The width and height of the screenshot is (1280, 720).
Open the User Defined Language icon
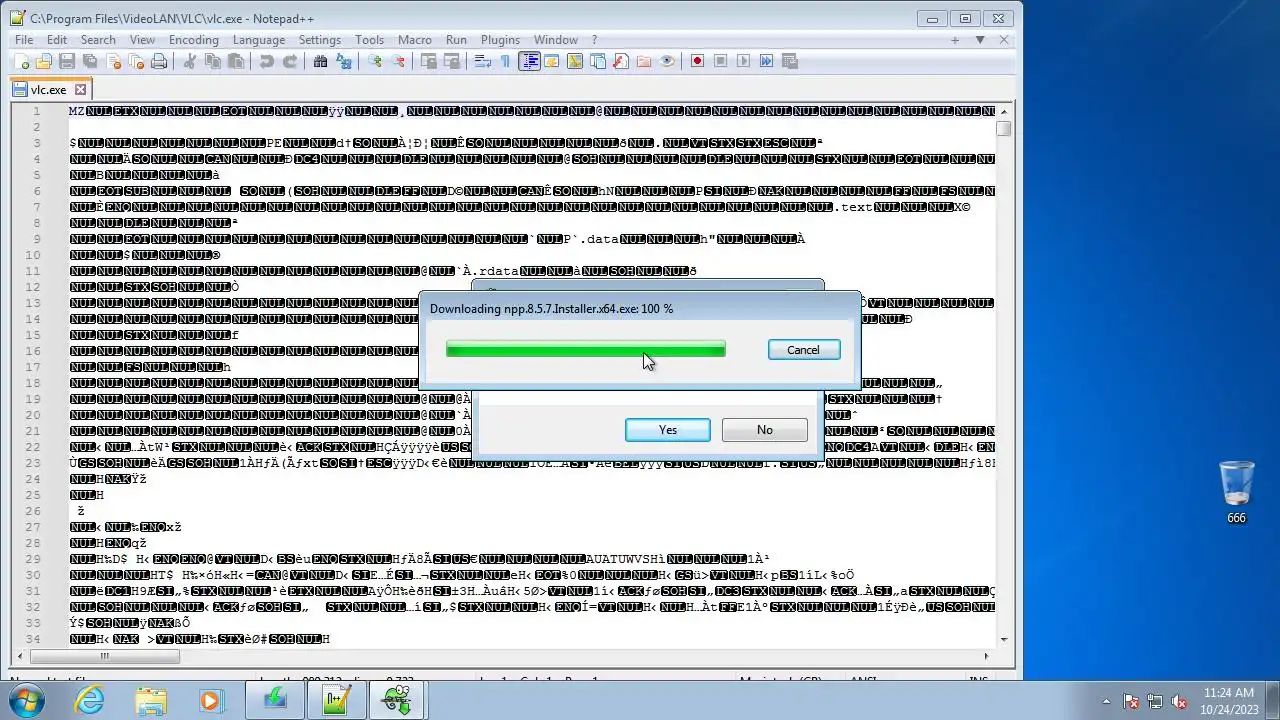(552, 61)
